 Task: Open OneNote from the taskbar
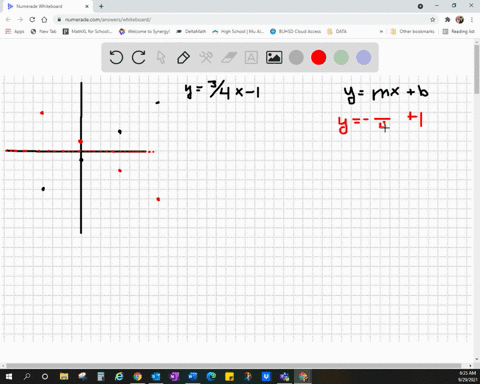[x=174, y=377]
